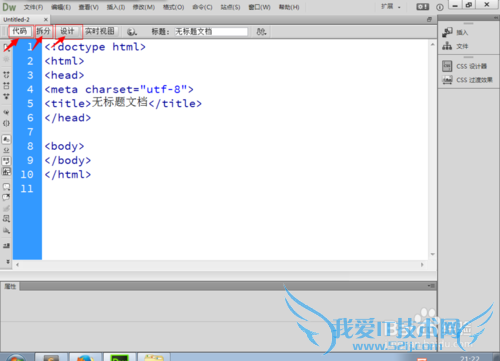Viewport: 500px width, 361px height.
Task: Open the 插入(I) menu
Action: 116,7
